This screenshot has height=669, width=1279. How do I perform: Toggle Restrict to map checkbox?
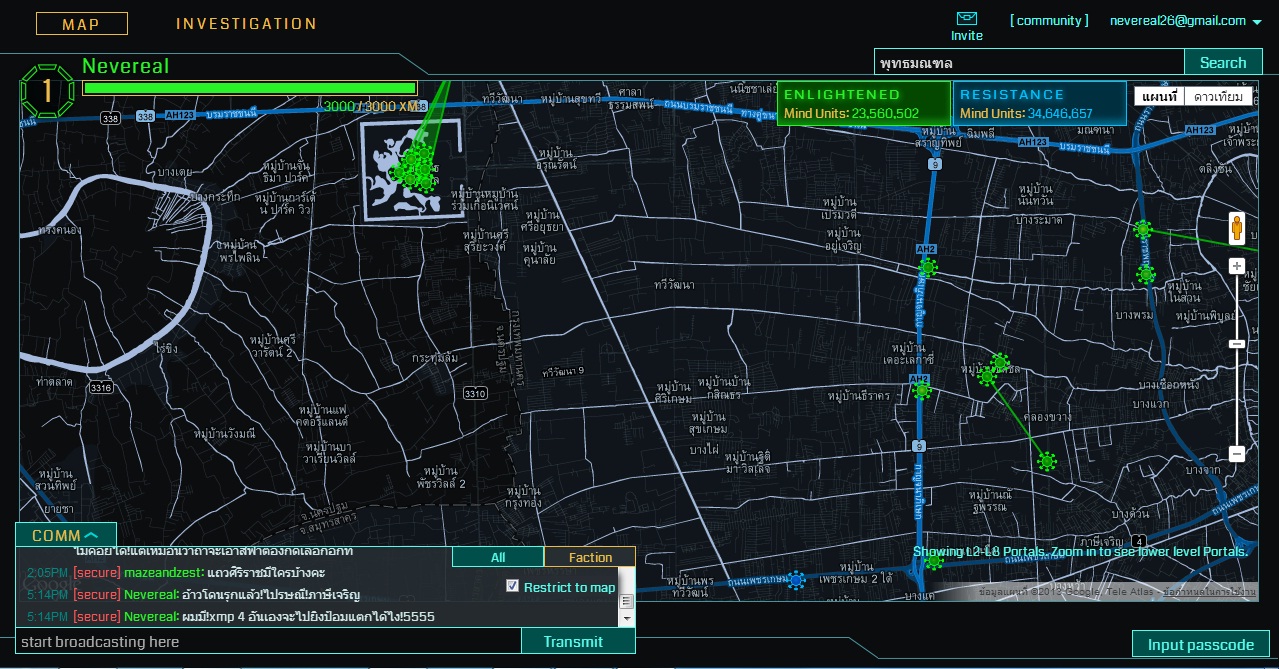[x=513, y=586]
